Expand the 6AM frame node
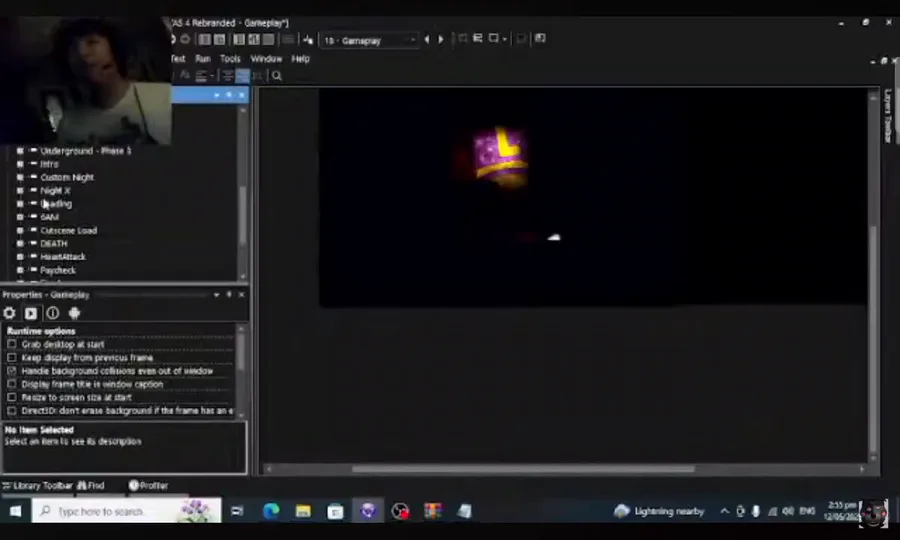The width and height of the screenshot is (900, 540). pos(20,217)
